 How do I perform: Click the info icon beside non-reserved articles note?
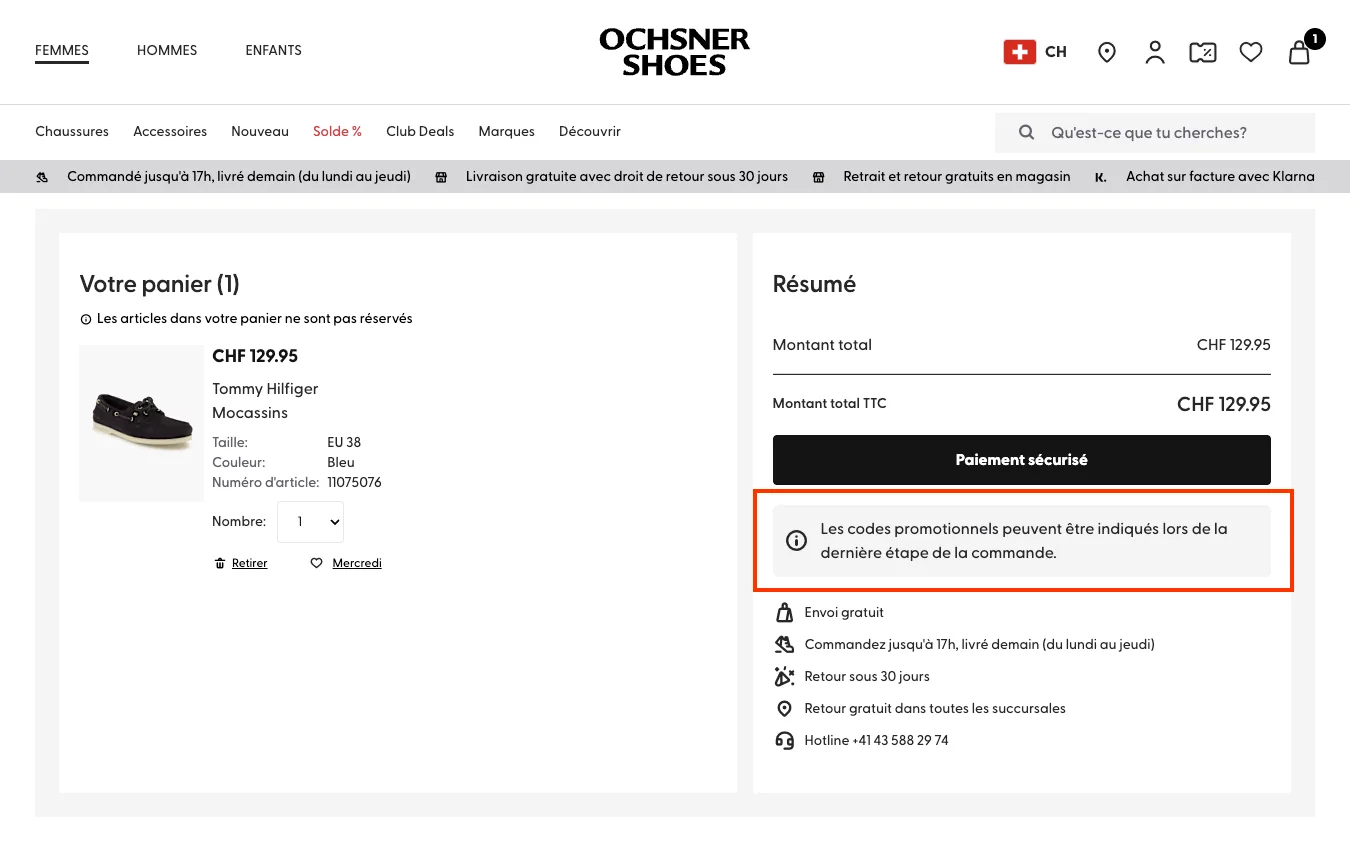(86, 319)
